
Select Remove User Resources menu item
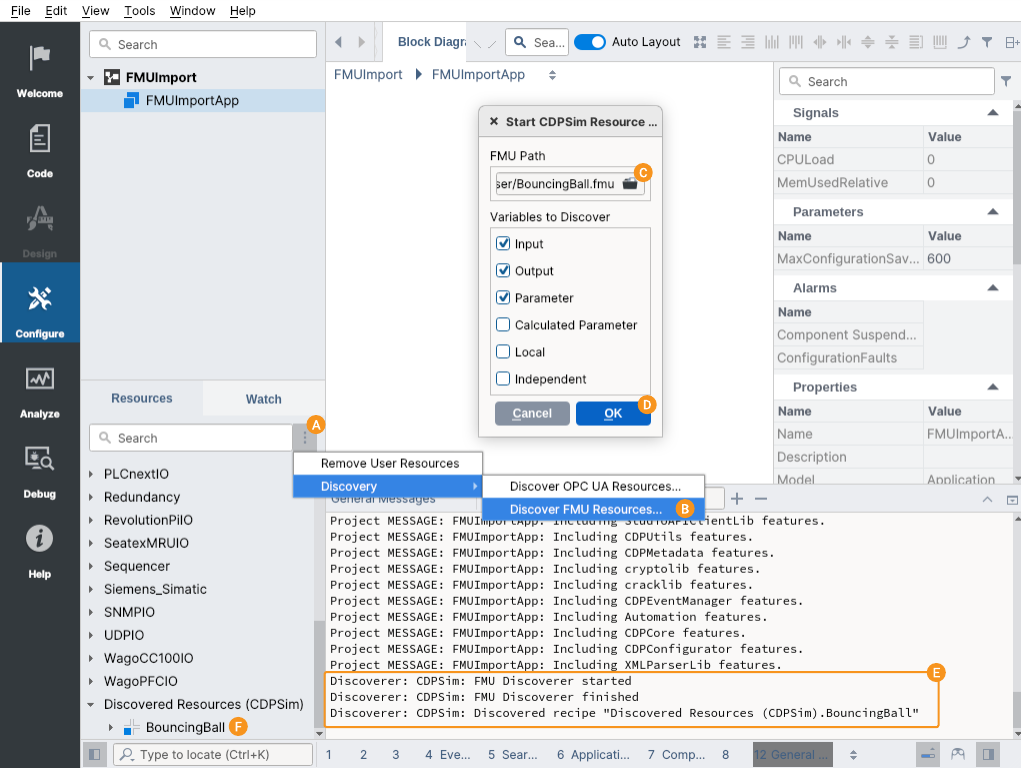(x=388, y=463)
